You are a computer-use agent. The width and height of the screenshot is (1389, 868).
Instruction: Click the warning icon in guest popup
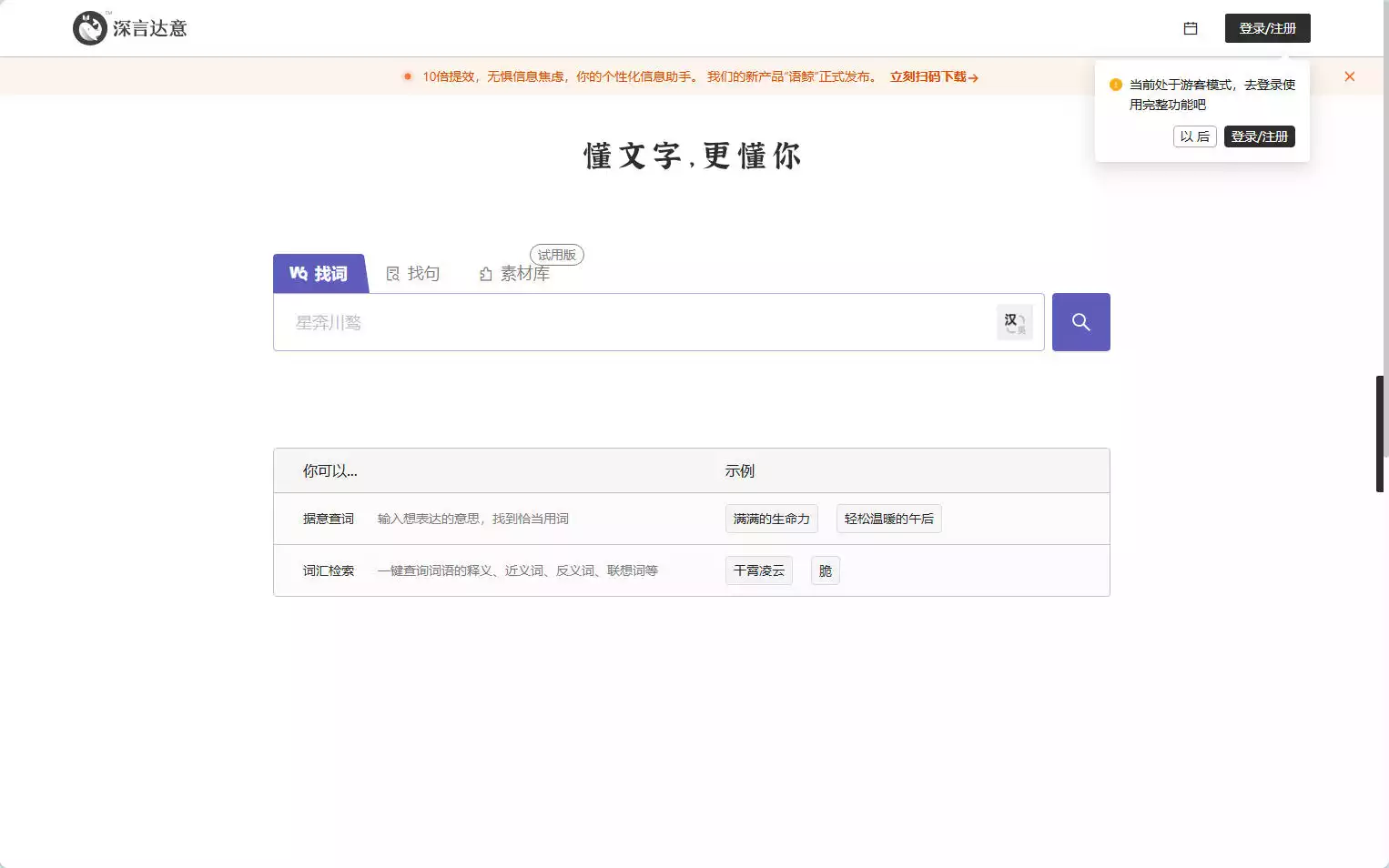(x=1115, y=85)
